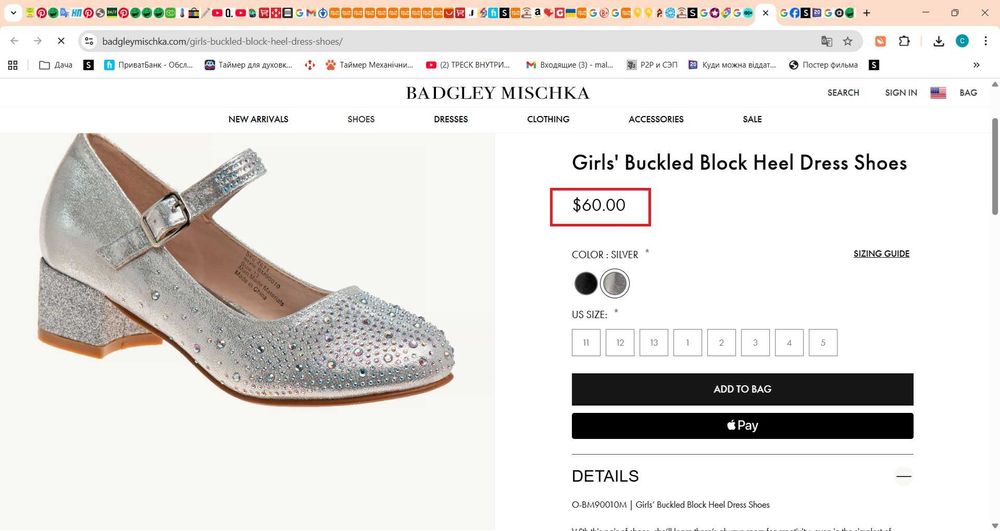The width and height of the screenshot is (1000, 531).
Task: Bookmark this page with the star icon
Action: (848, 41)
